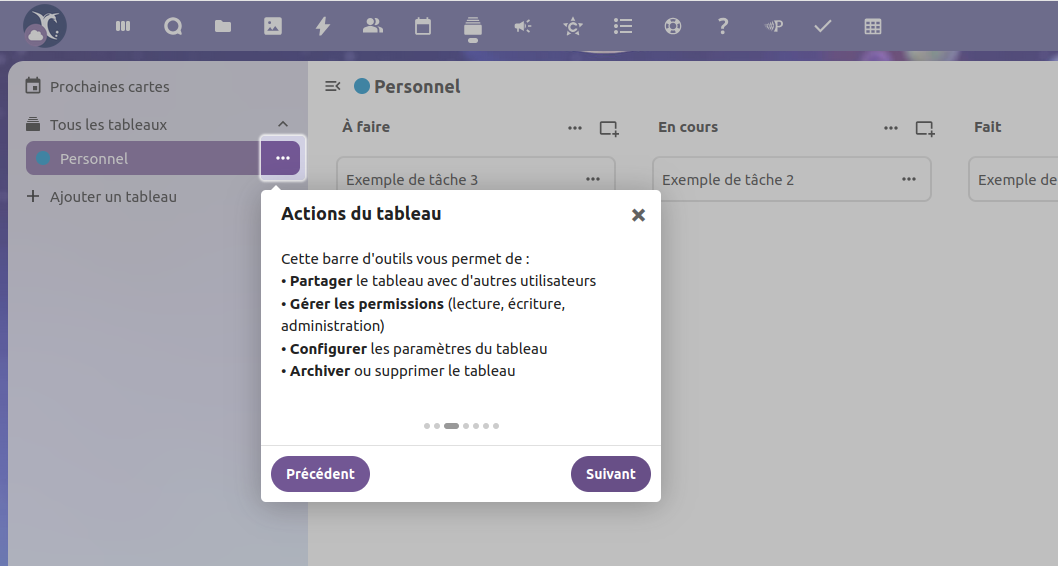Open the Personnel board actions menu
The image size is (1058, 566).
tap(283, 159)
